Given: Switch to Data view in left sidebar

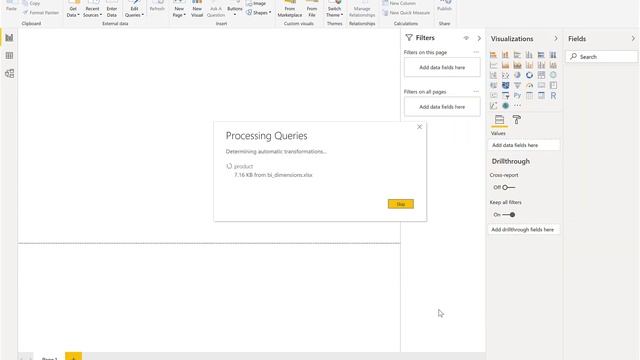Looking at the screenshot, I should (x=9, y=56).
